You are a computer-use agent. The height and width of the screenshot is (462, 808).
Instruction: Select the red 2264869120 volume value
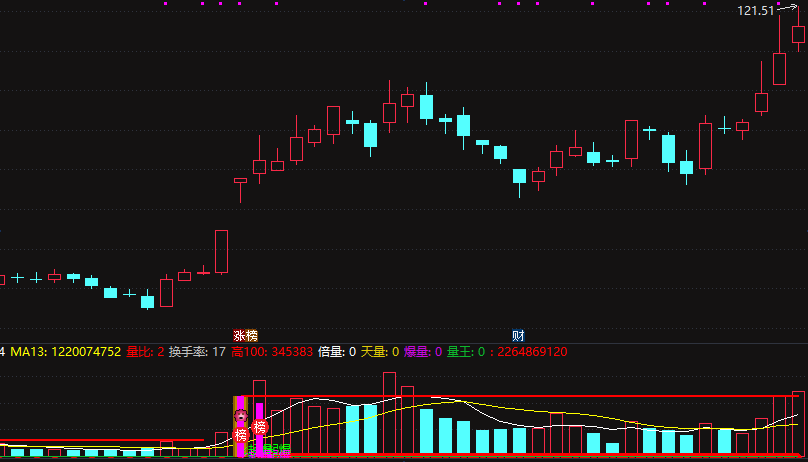click(x=532, y=352)
